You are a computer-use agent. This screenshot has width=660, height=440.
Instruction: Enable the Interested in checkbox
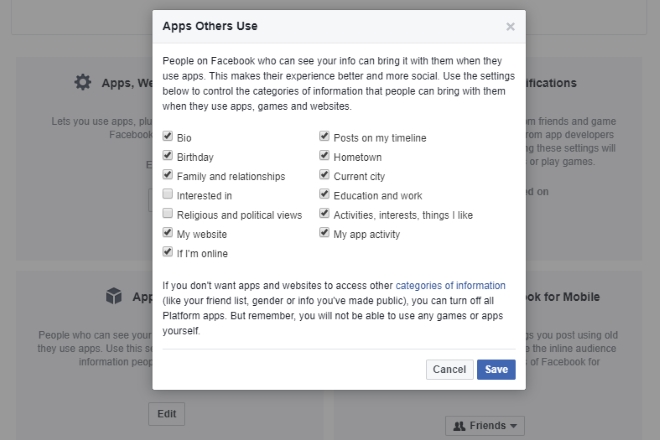[x=168, y=195]
